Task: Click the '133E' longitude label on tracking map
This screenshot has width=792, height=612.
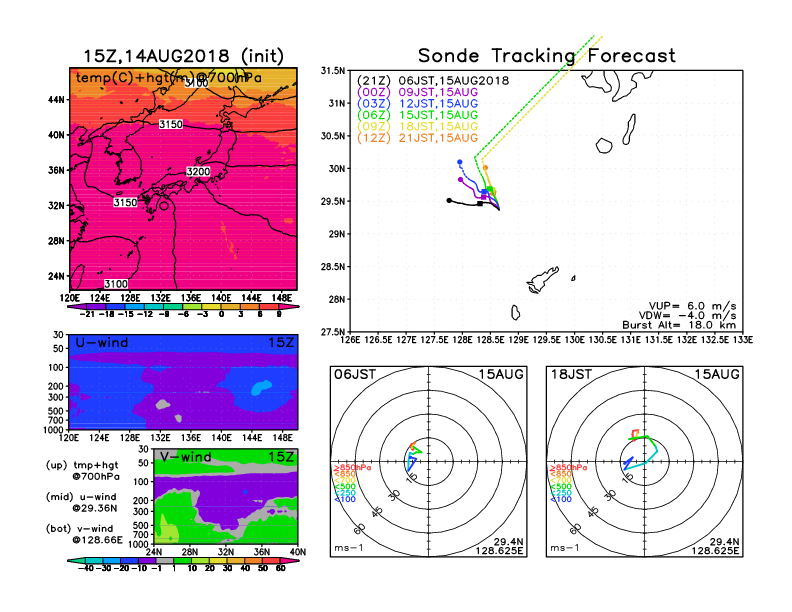Action: coord(743,340)
